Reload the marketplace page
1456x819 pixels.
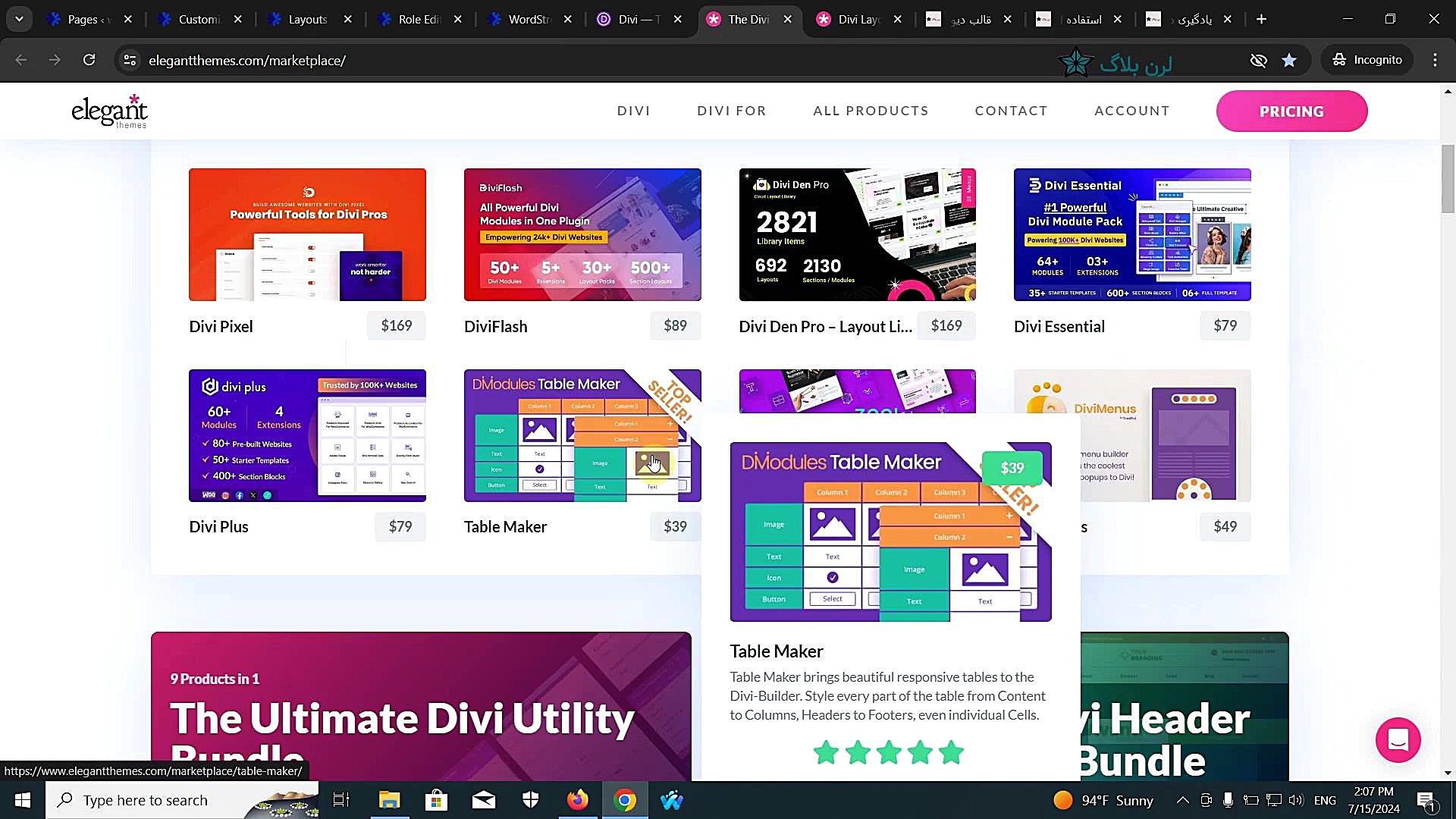point(89,60)
